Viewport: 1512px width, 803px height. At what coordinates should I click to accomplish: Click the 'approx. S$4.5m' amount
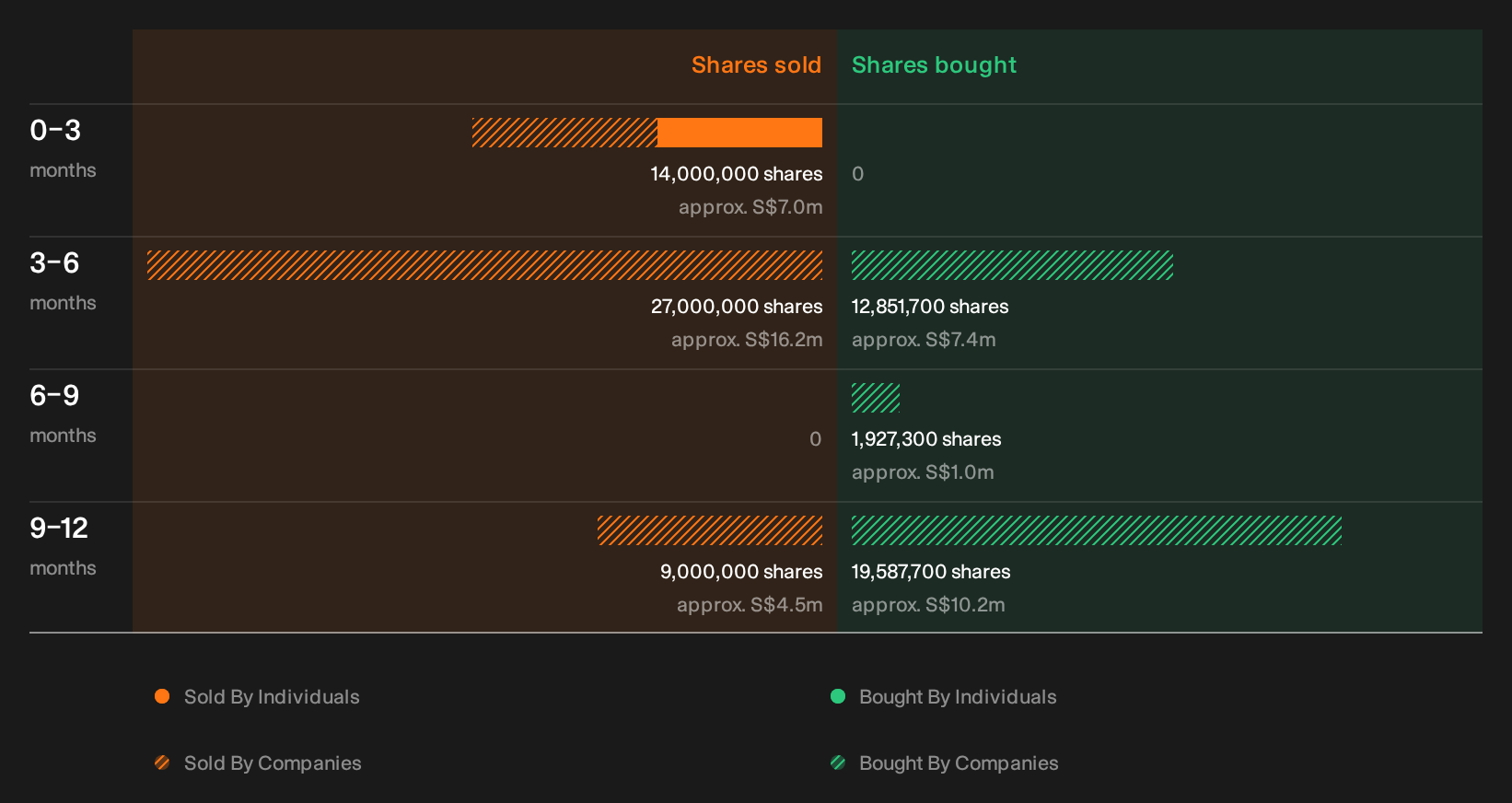coord(750,605)
